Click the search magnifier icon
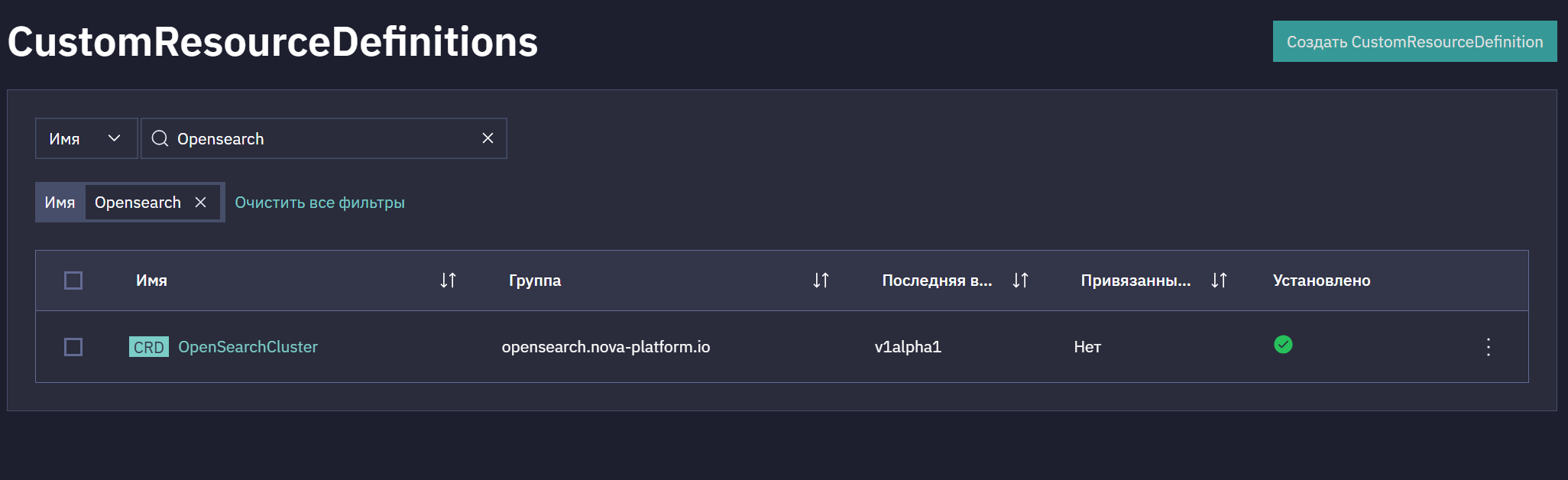The height and width of the screenshot is (480, 1568). click(x=160, y=138)
